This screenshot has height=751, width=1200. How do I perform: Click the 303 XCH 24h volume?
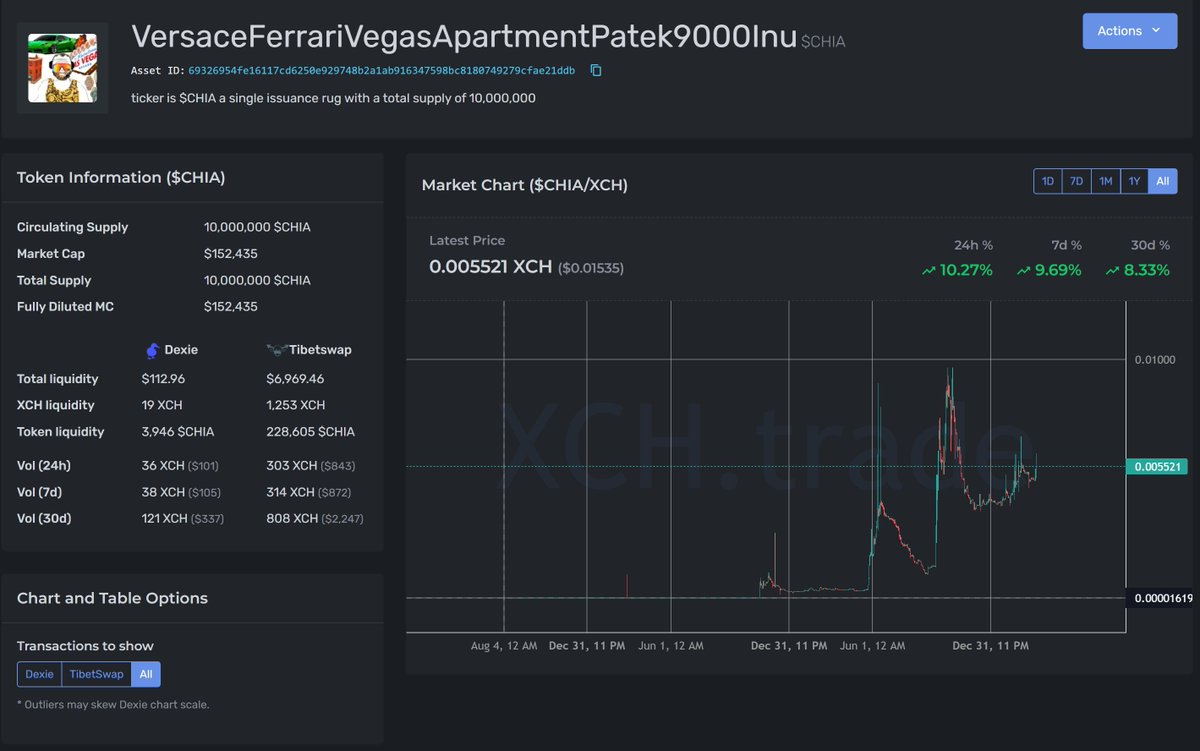292,466
